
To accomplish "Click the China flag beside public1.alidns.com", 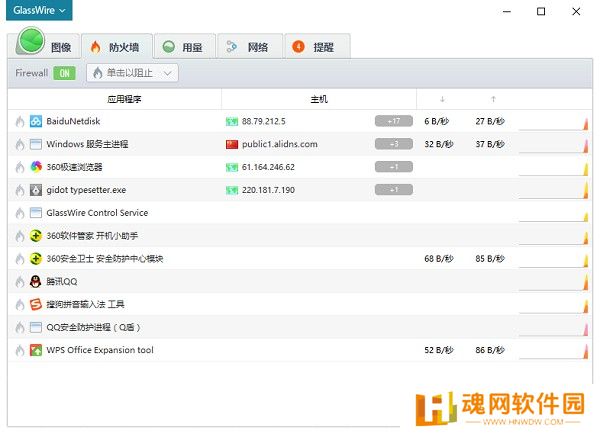I will pos(232,144).
